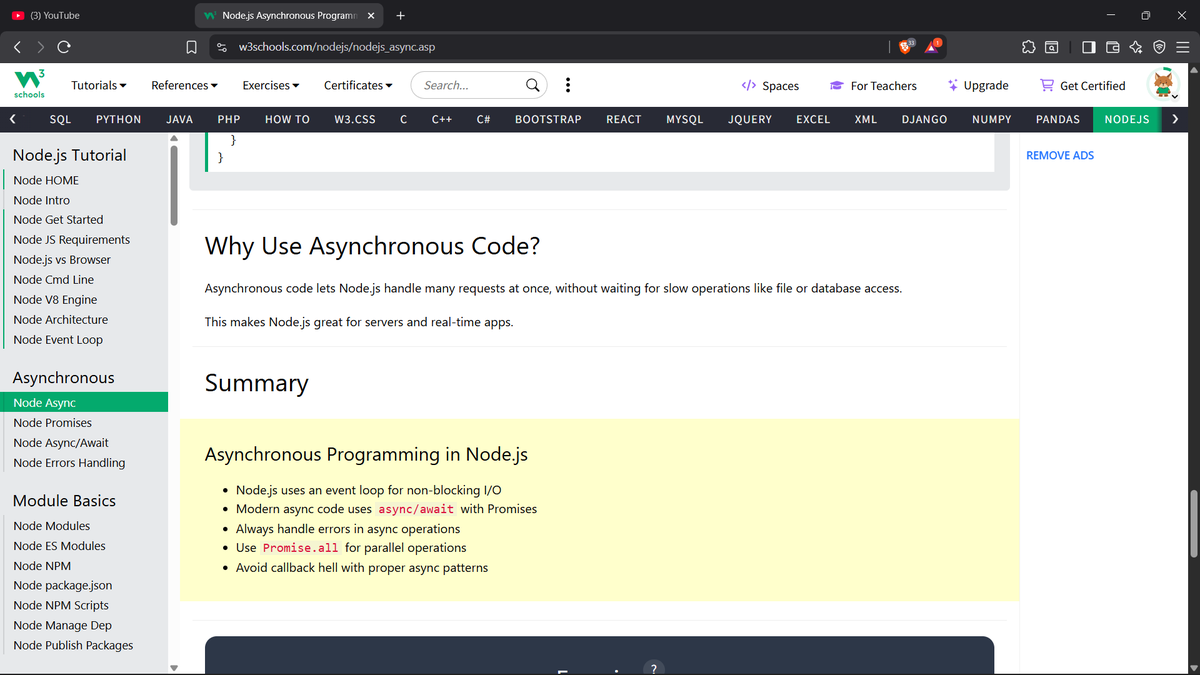Open the Brave Rewards triangle icon

click(933, 46)
